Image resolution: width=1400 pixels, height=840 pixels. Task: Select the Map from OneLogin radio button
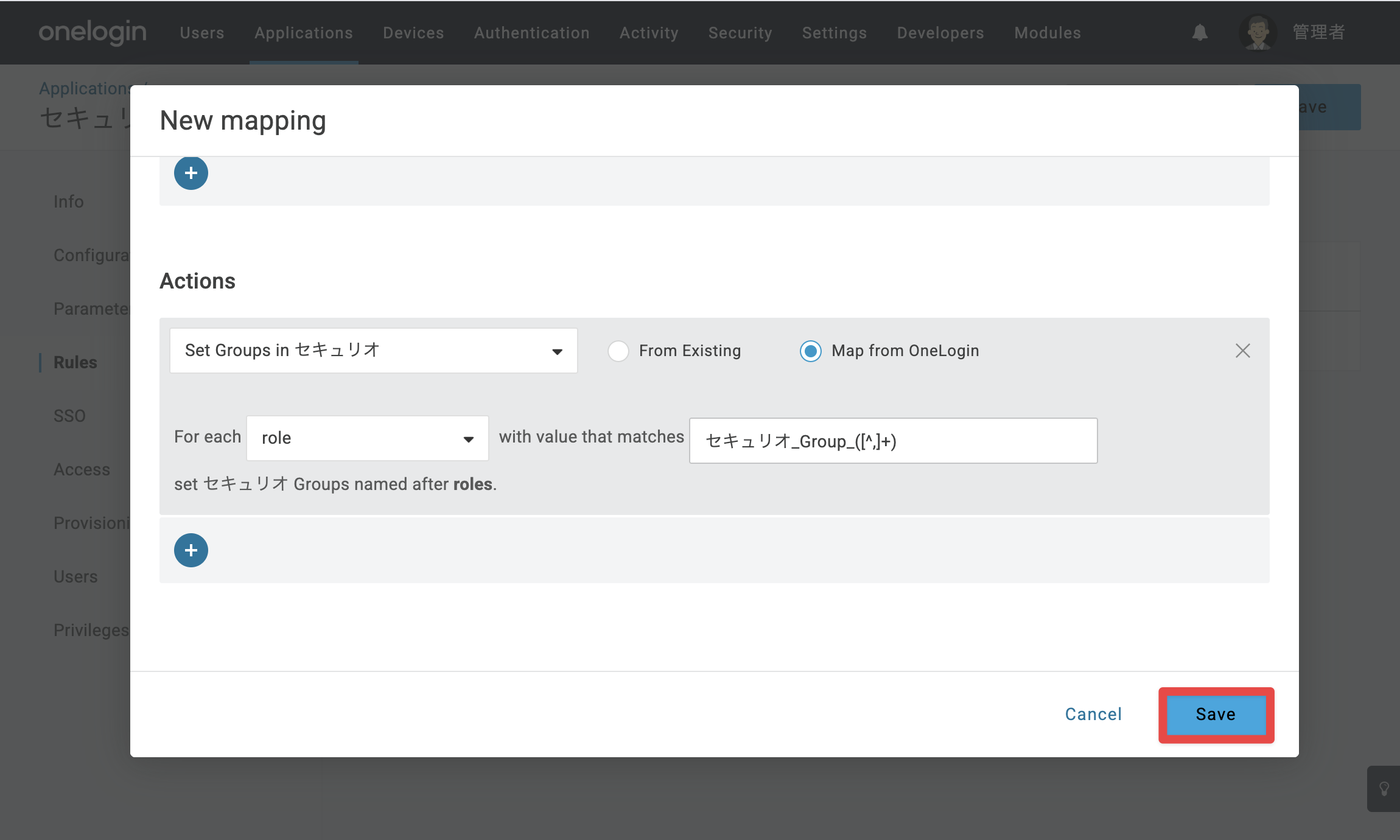tap(810, 351)
